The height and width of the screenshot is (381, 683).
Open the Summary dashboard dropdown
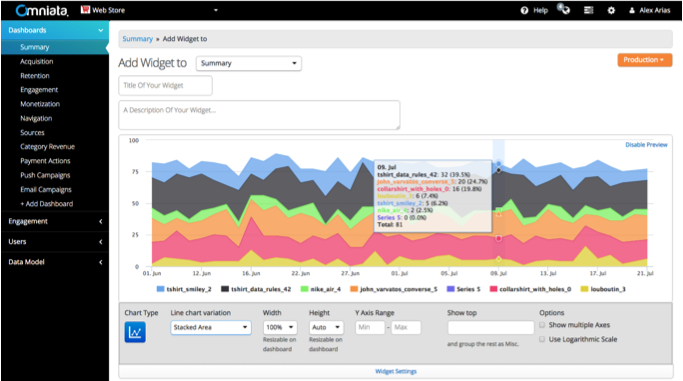click(x=249, y=64)
